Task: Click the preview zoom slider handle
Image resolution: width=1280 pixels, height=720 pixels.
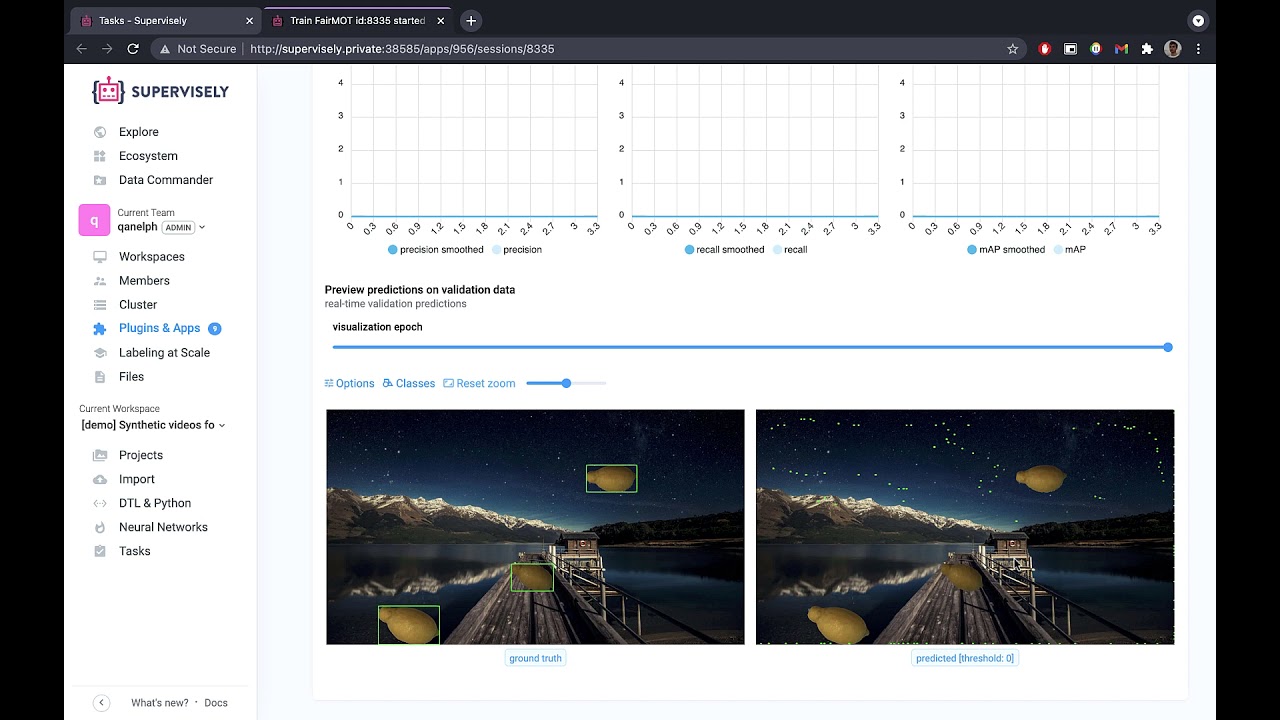Action: click(x=566, y=383)
